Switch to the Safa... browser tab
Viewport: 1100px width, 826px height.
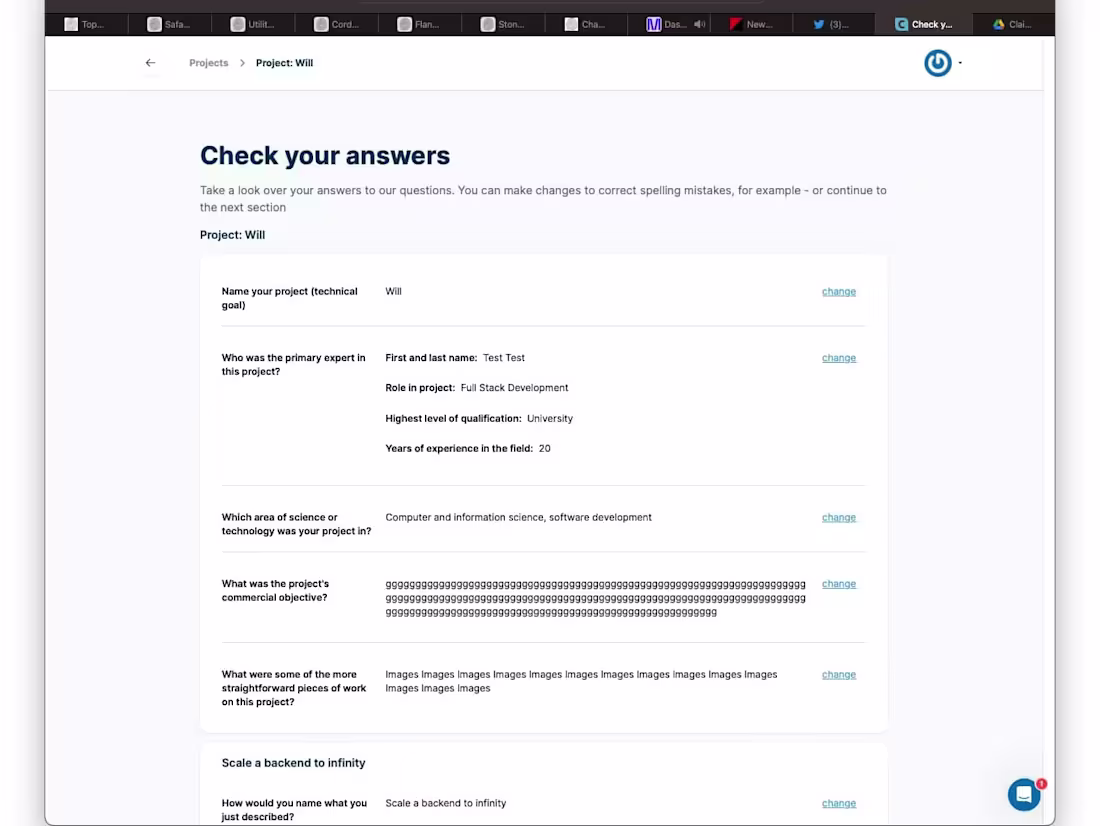tap(169, 24)
